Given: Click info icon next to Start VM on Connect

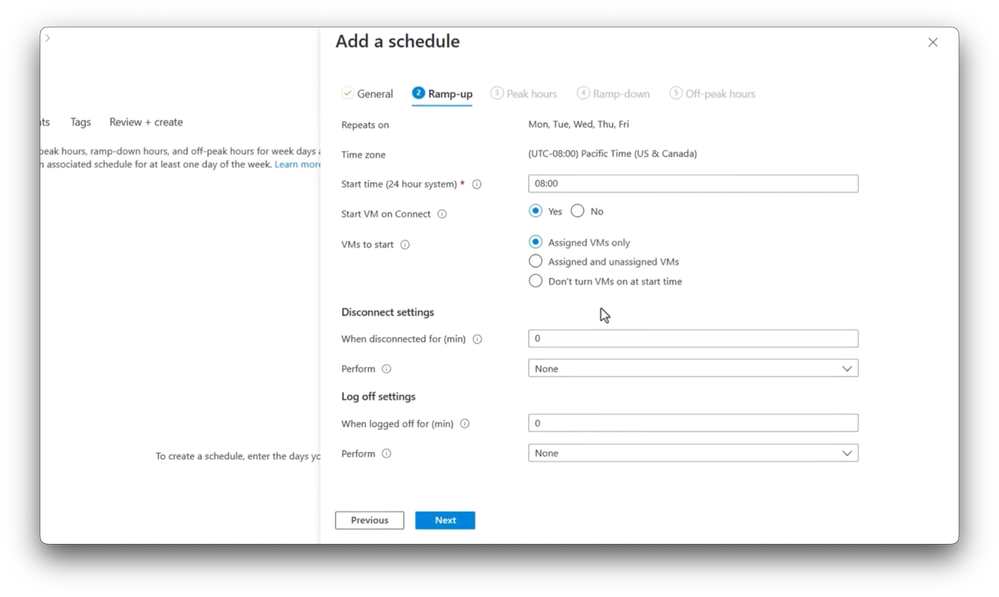Looking at the screenshot, I should [442, 214].
